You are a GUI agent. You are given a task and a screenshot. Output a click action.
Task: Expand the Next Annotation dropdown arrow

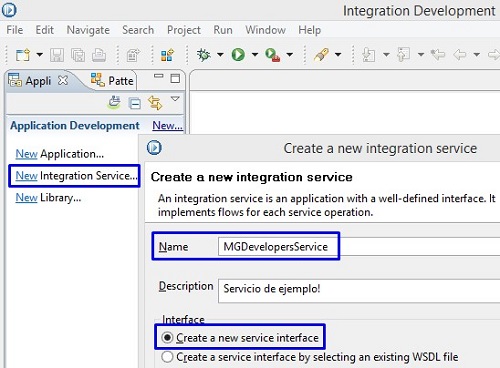click(x=386, y=54)
